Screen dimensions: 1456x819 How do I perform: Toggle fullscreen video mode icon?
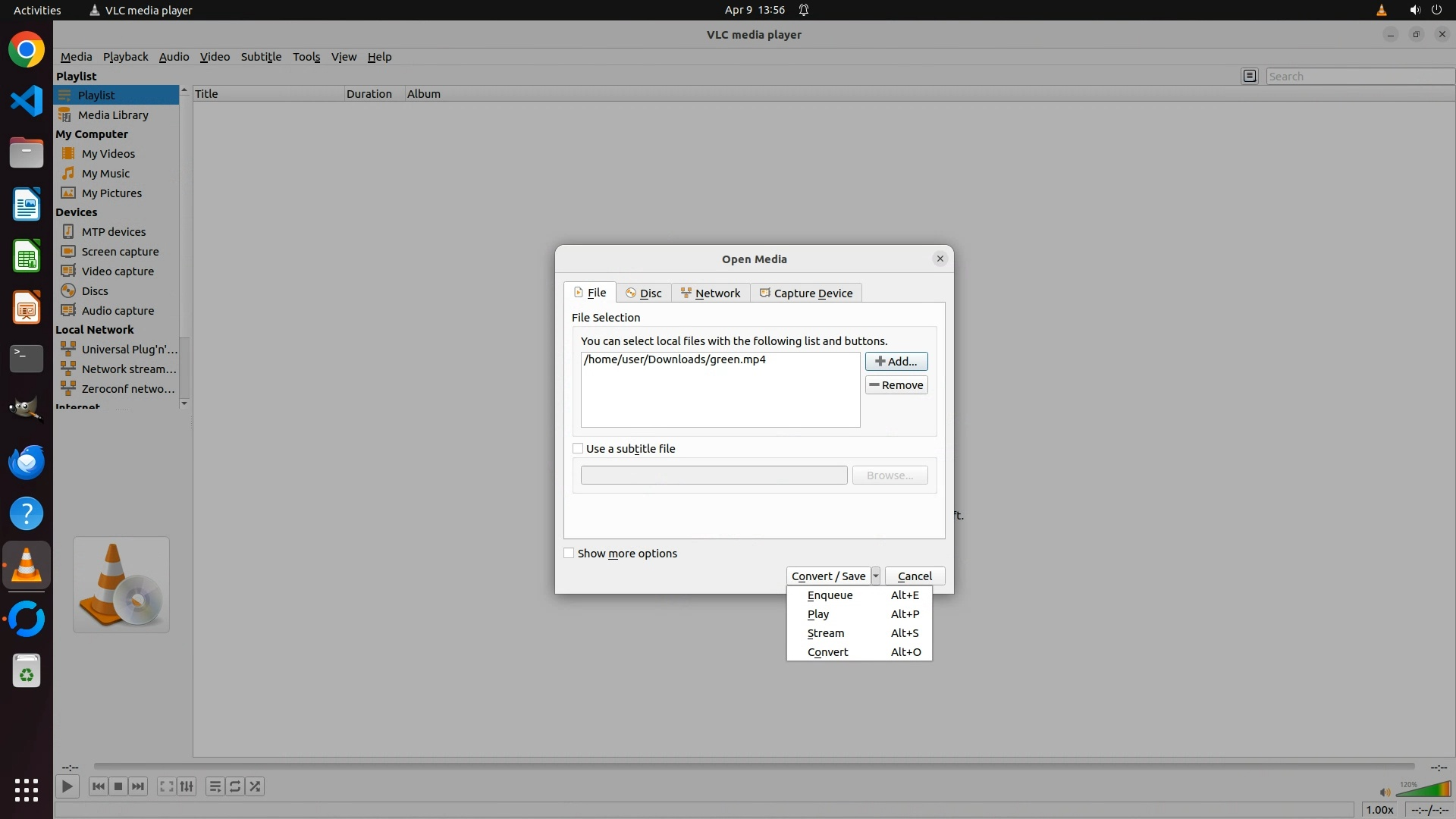[x=166, y=786]
